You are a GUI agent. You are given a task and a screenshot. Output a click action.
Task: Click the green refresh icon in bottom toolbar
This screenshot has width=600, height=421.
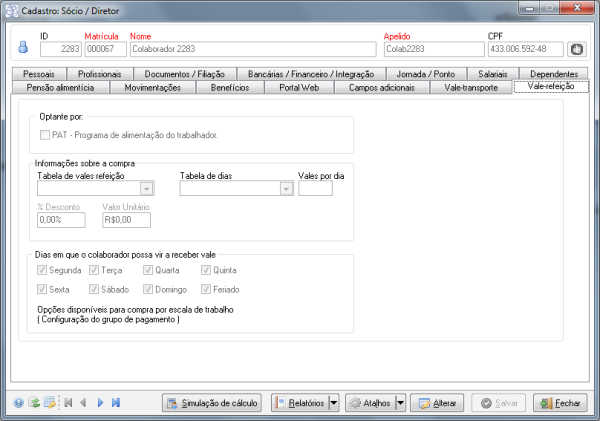pyautogui.click(x=33, y=403)
